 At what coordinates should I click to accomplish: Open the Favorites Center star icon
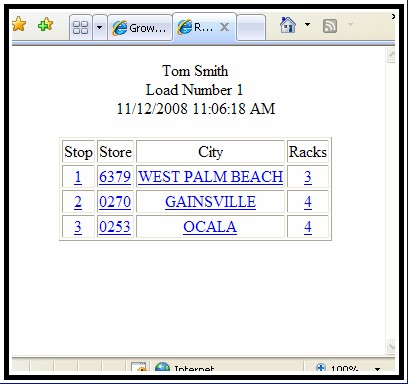pos(19,24)
